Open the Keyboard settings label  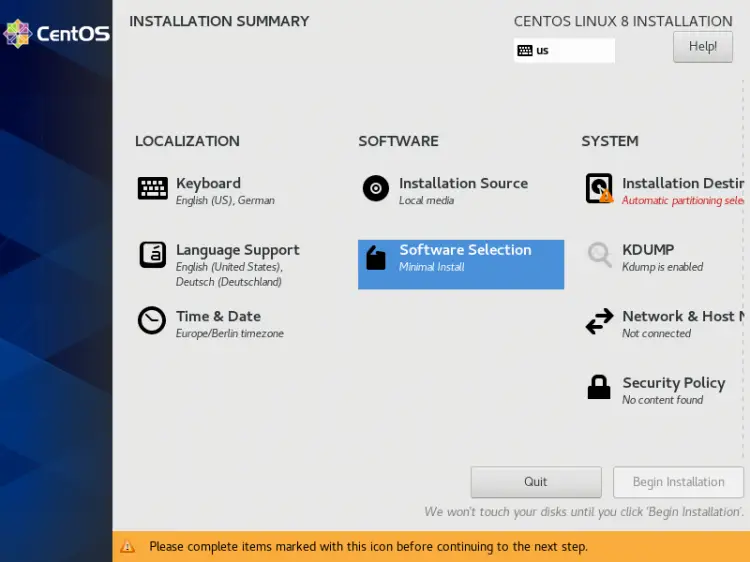pos(208,183)
